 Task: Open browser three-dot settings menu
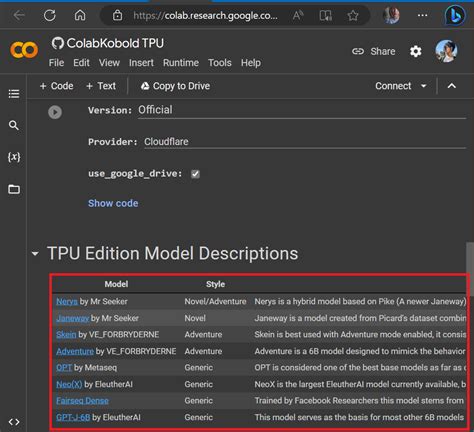tap(422, 15)
